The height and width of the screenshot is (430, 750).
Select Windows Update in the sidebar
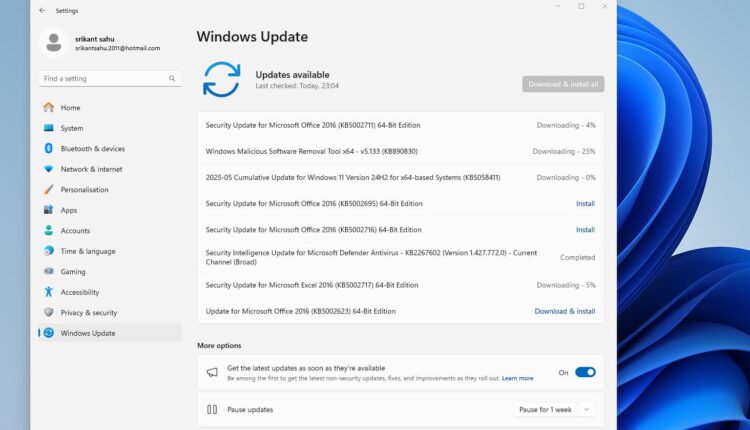tap(110, 333)
